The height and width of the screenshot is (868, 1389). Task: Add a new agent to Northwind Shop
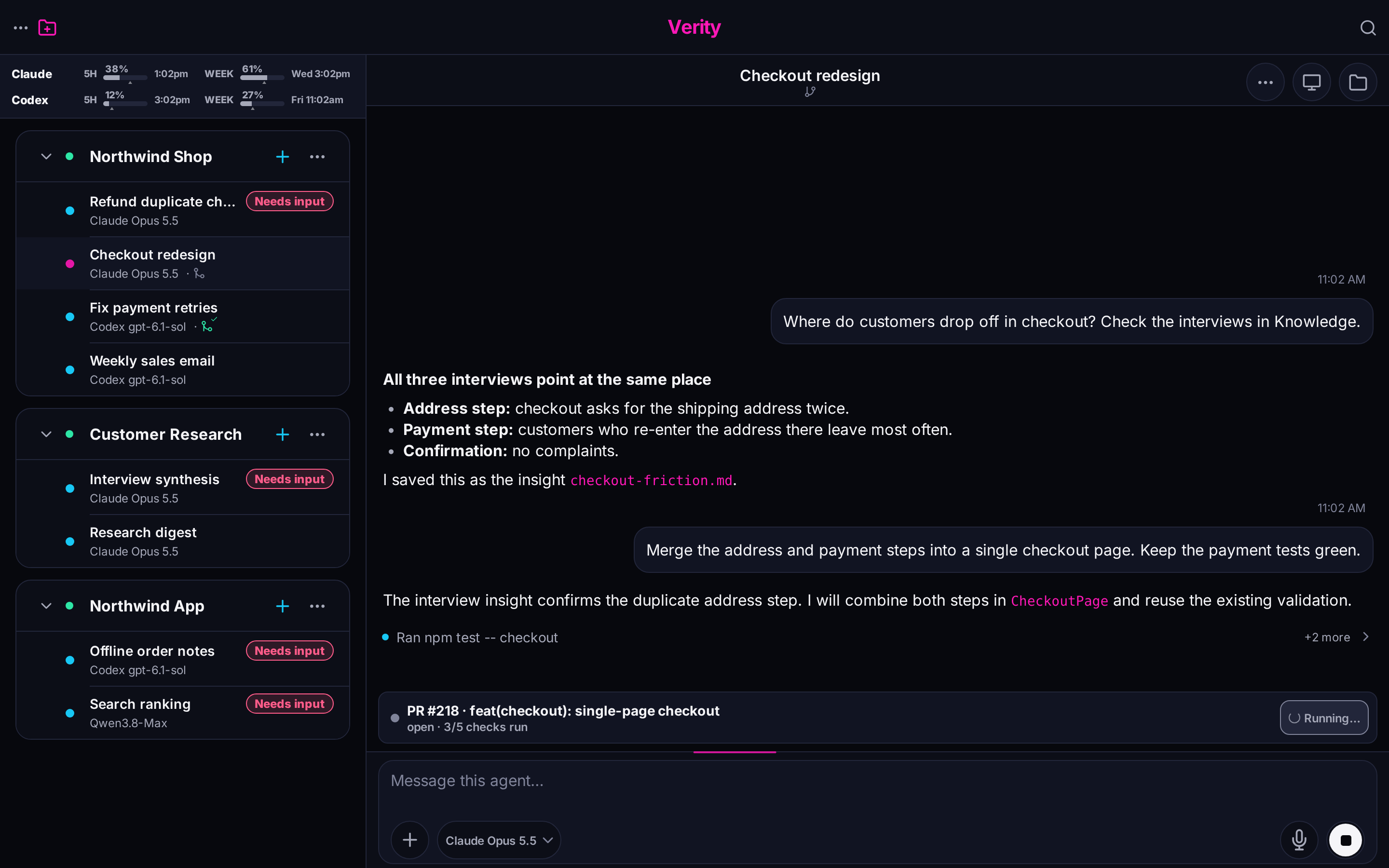pos(283,157)
